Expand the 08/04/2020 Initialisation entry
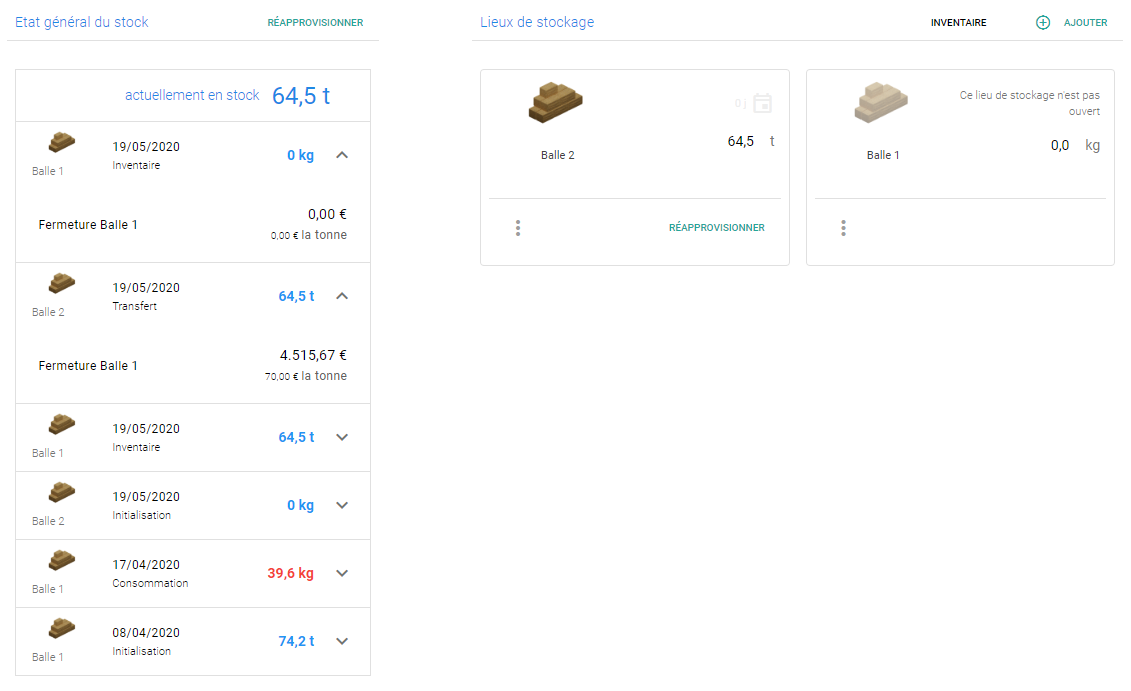1131x691 pixels. pyautogui.click(x=342, y=641)
